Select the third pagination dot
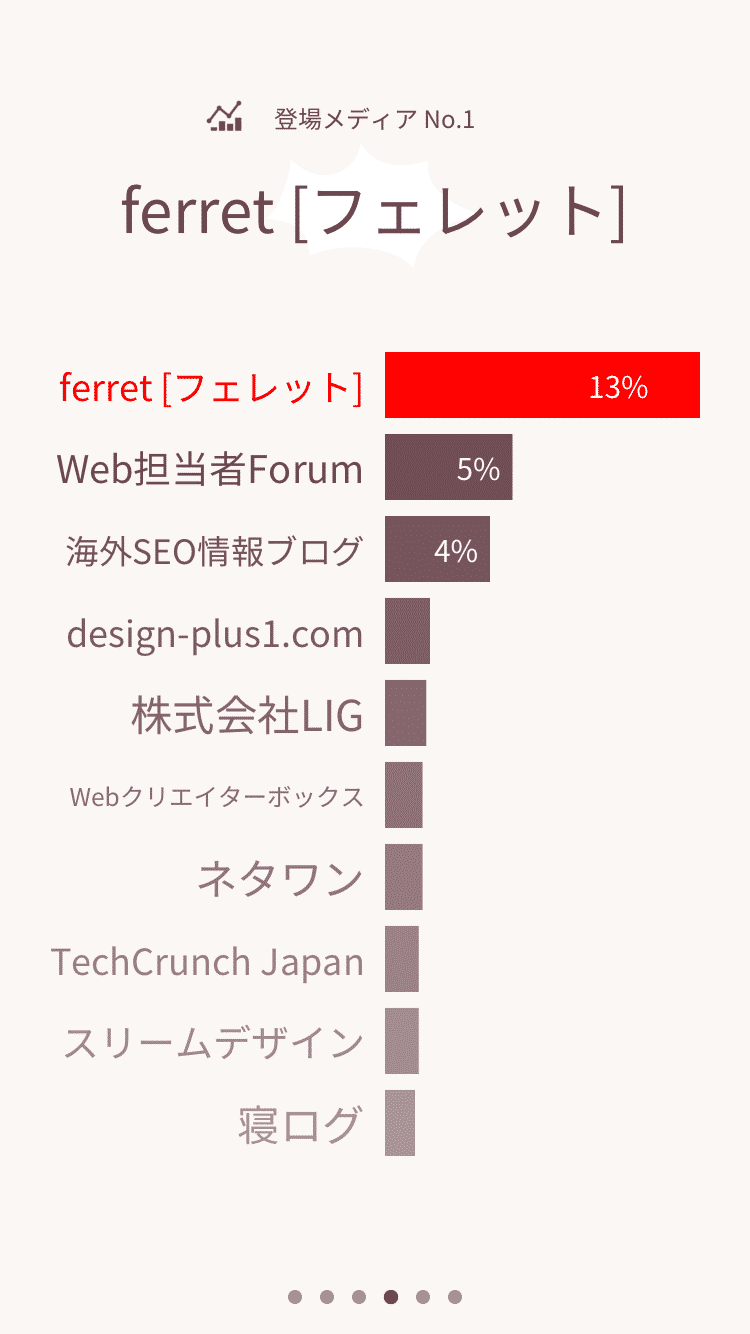This screenshot has height=1334, width=750. pos(359,1297)
